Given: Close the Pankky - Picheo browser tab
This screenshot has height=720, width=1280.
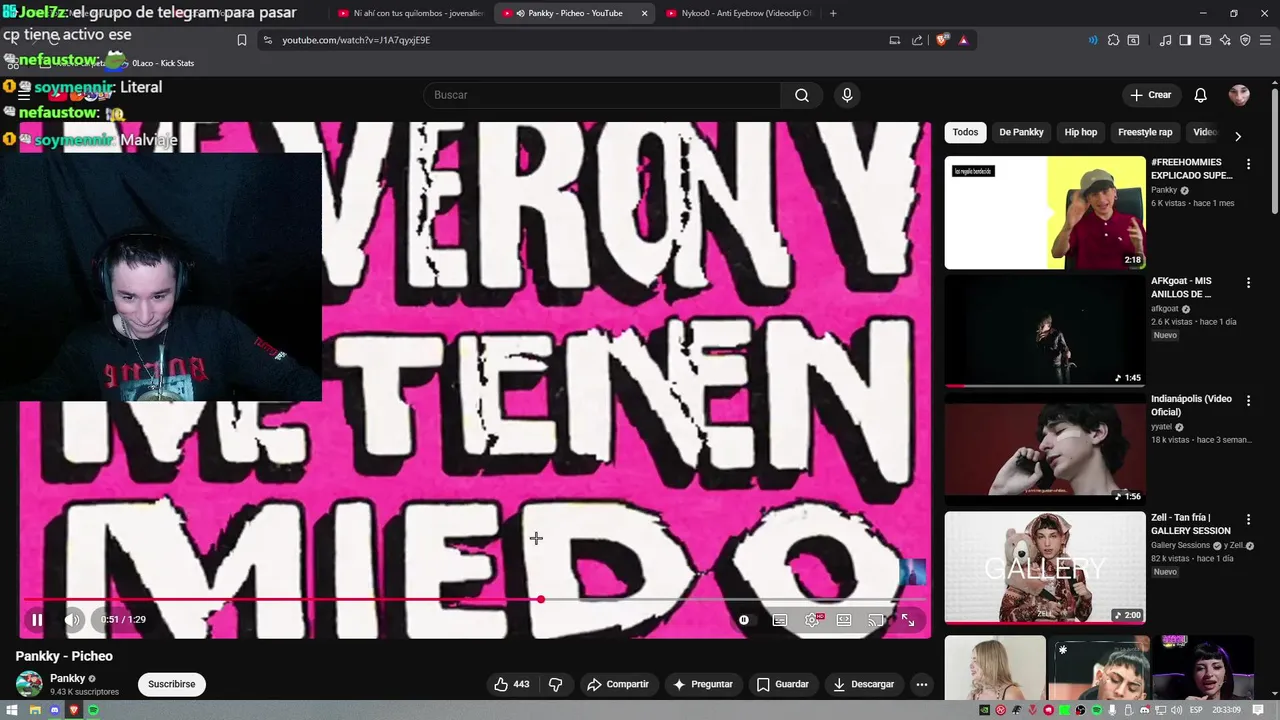Looking at the screenshot, I should [x=644, y=13].
